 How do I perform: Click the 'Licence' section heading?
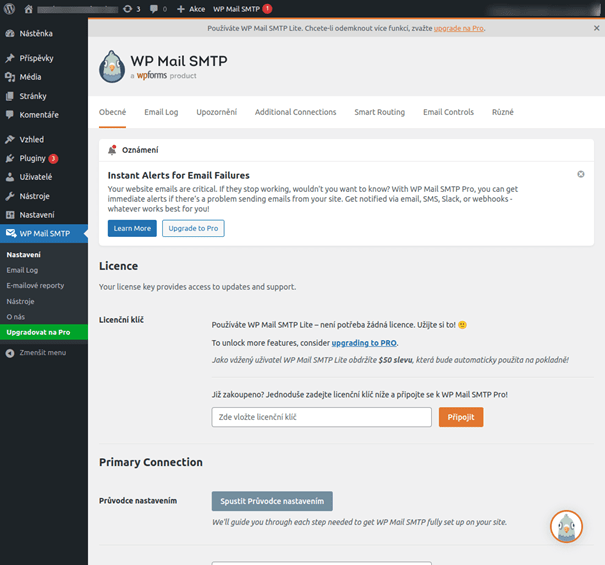tap(118, 266)
